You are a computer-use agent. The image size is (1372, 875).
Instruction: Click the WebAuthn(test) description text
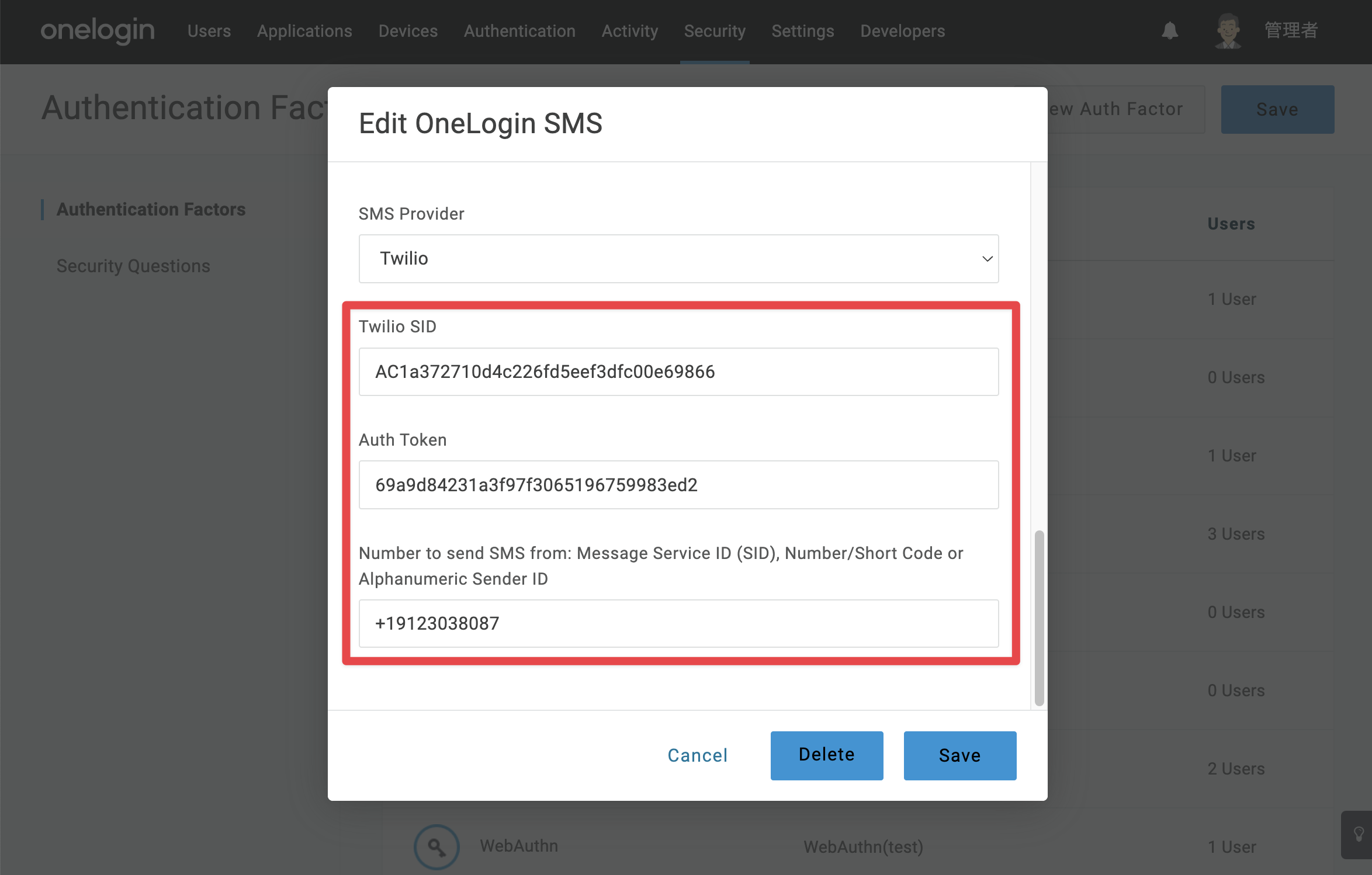(863, 846)
